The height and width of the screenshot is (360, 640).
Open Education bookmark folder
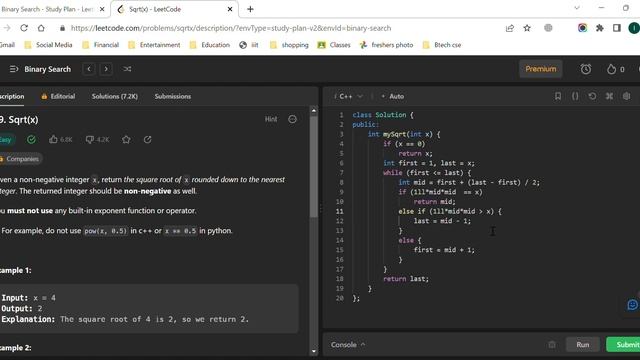pyautogui.click(x=210, y=45)
